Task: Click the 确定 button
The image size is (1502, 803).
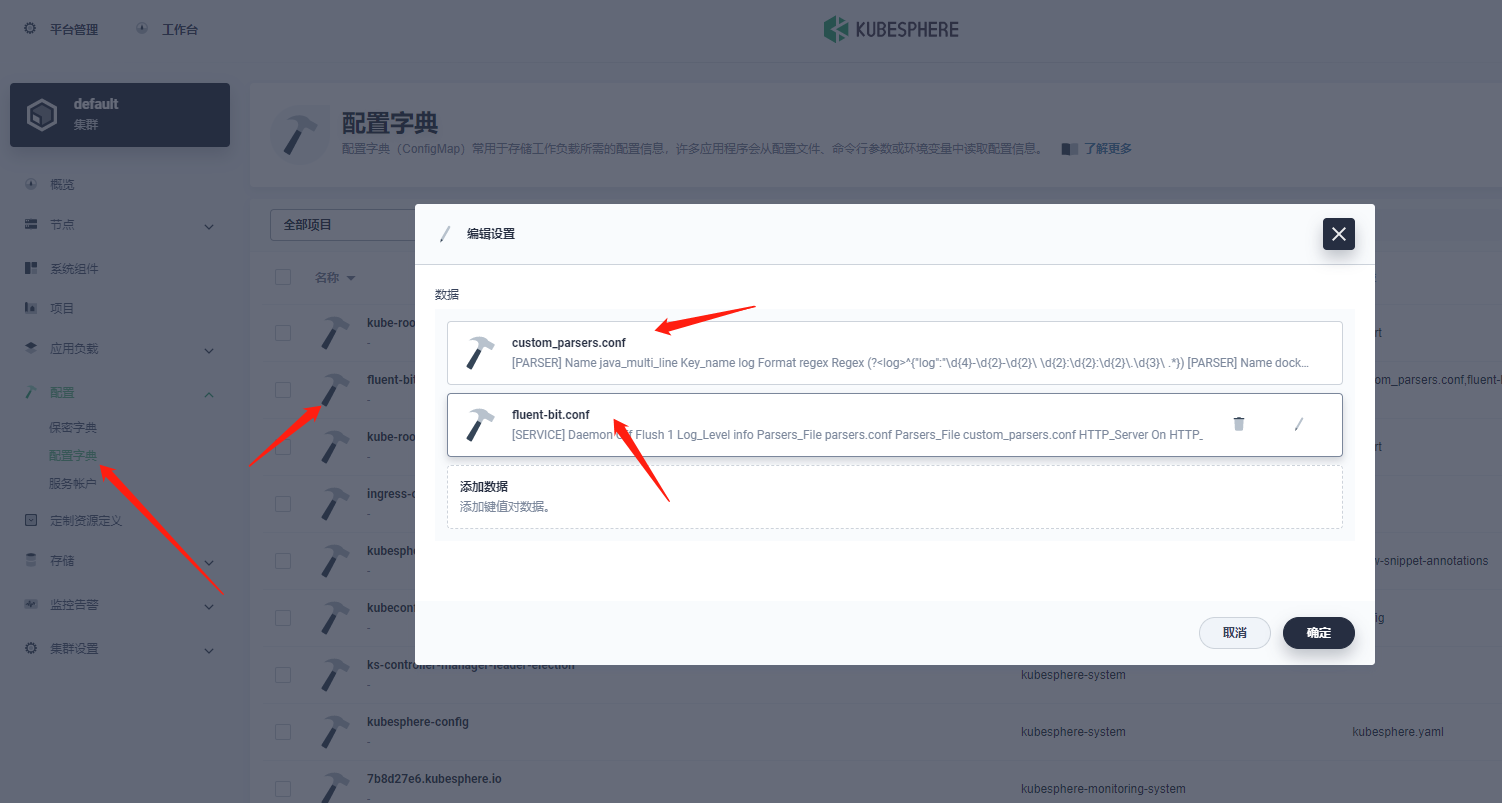Action: (x=1319, y=633)
